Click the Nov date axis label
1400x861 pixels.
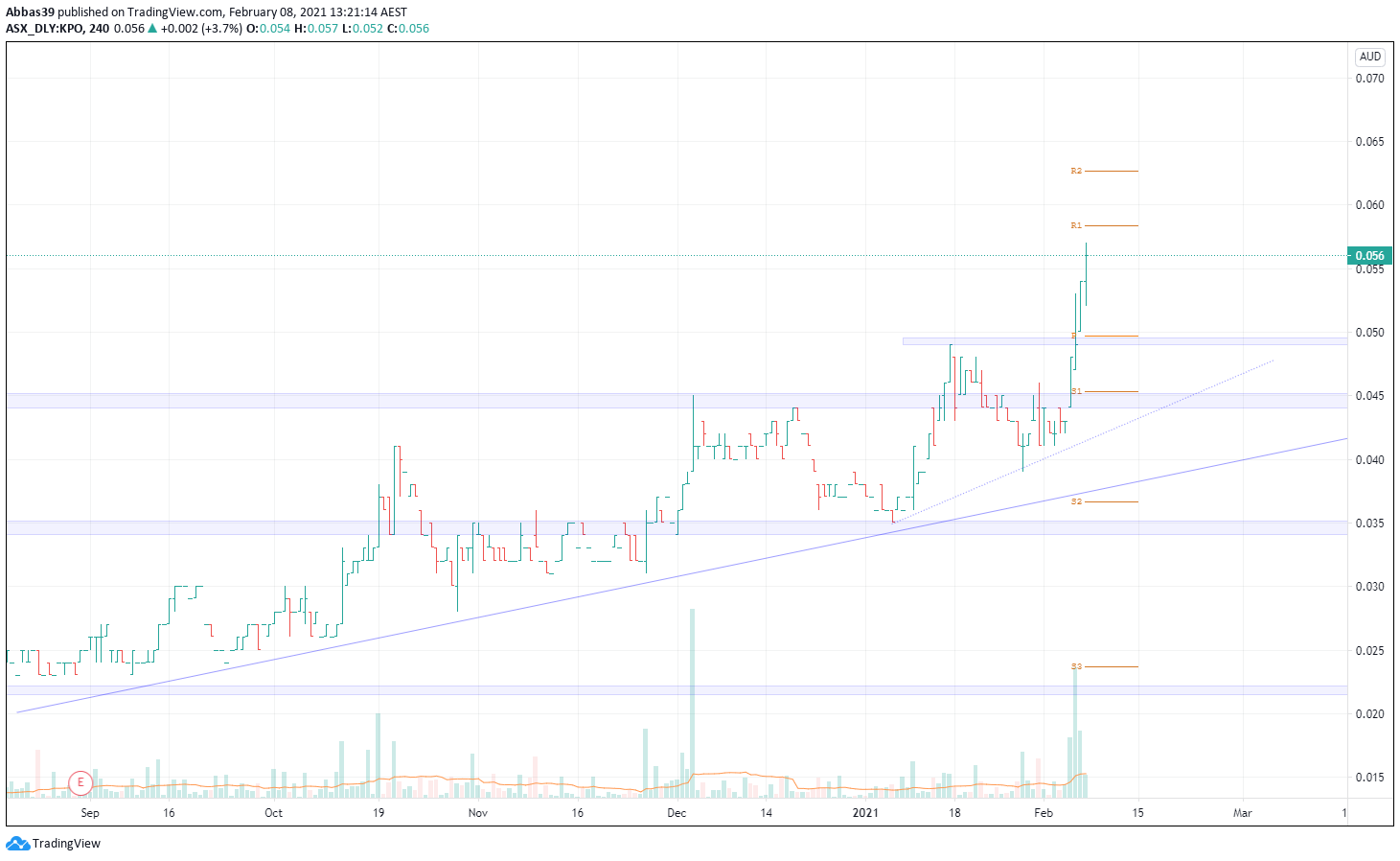point(478,813)
